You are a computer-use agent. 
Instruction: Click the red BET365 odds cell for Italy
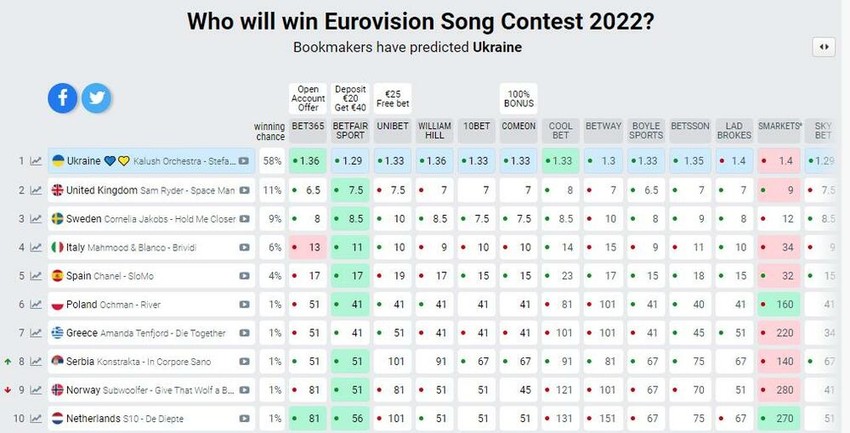[309, 247]
